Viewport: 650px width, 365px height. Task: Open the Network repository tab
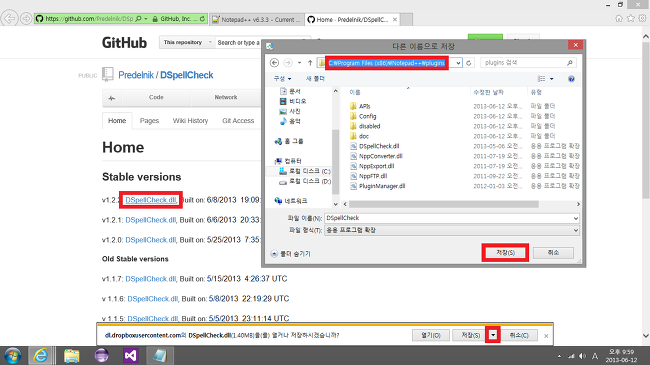[x=226, y=97]
